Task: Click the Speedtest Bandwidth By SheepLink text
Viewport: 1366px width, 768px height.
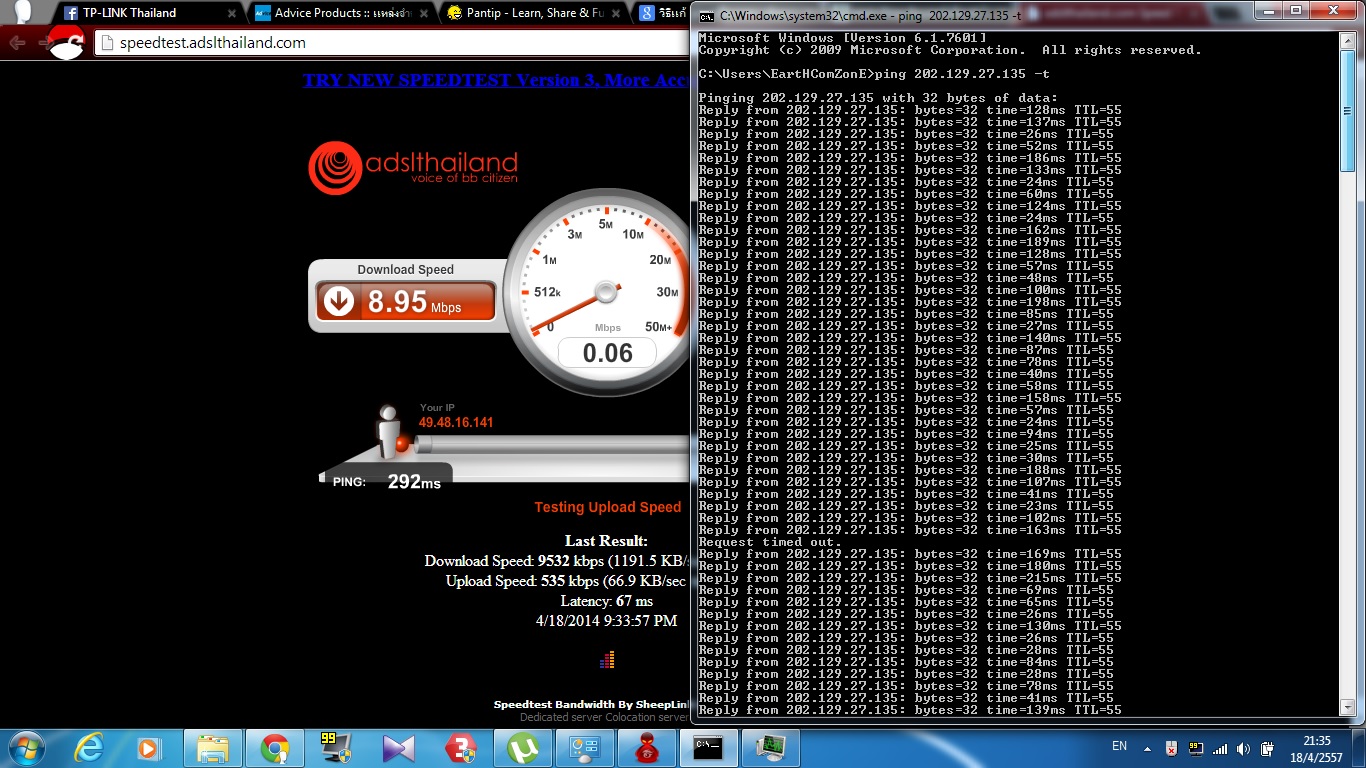Action: coord(591,704)
